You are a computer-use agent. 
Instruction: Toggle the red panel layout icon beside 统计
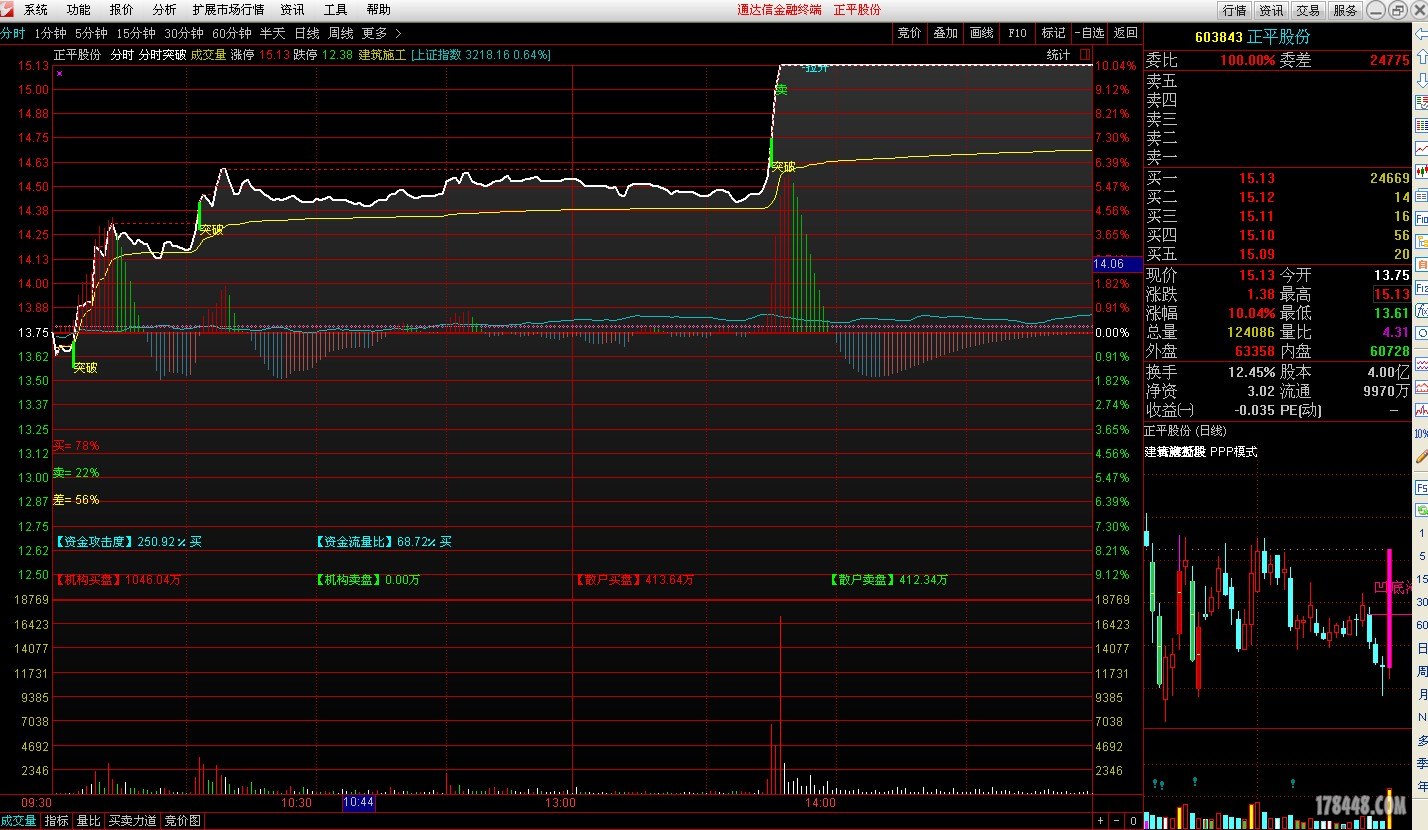pyautogui.click(x=1084, y=54)
